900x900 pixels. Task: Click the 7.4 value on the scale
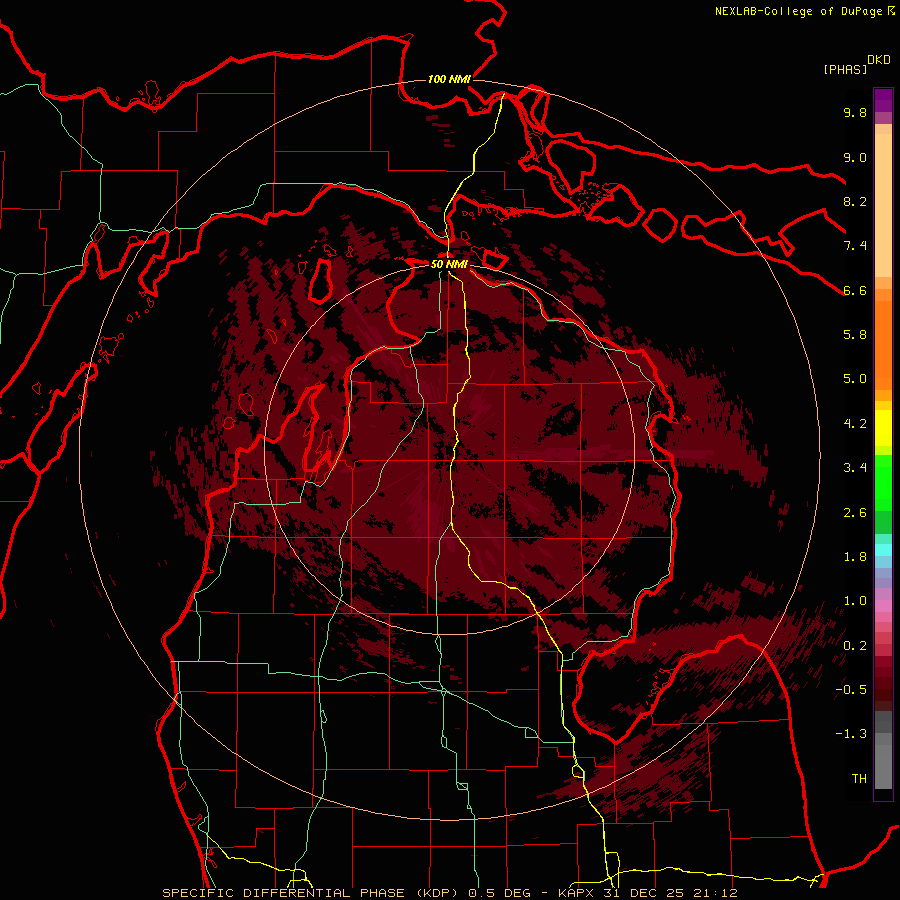855,246
